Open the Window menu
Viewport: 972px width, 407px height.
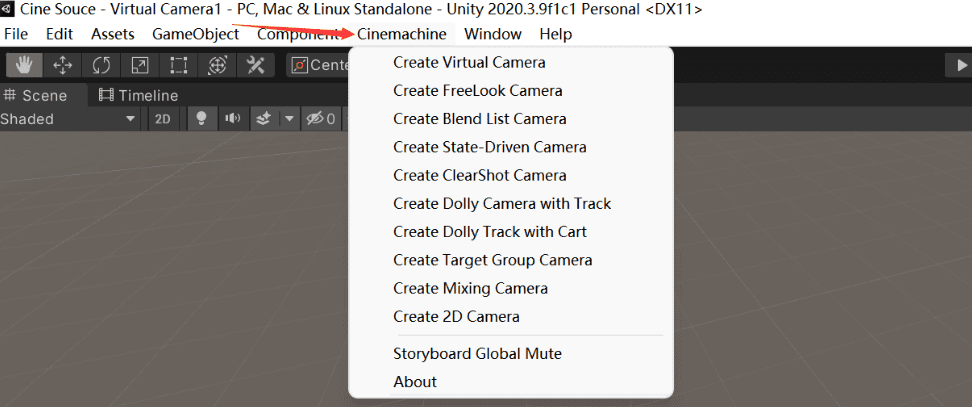(x=492, y=34)
